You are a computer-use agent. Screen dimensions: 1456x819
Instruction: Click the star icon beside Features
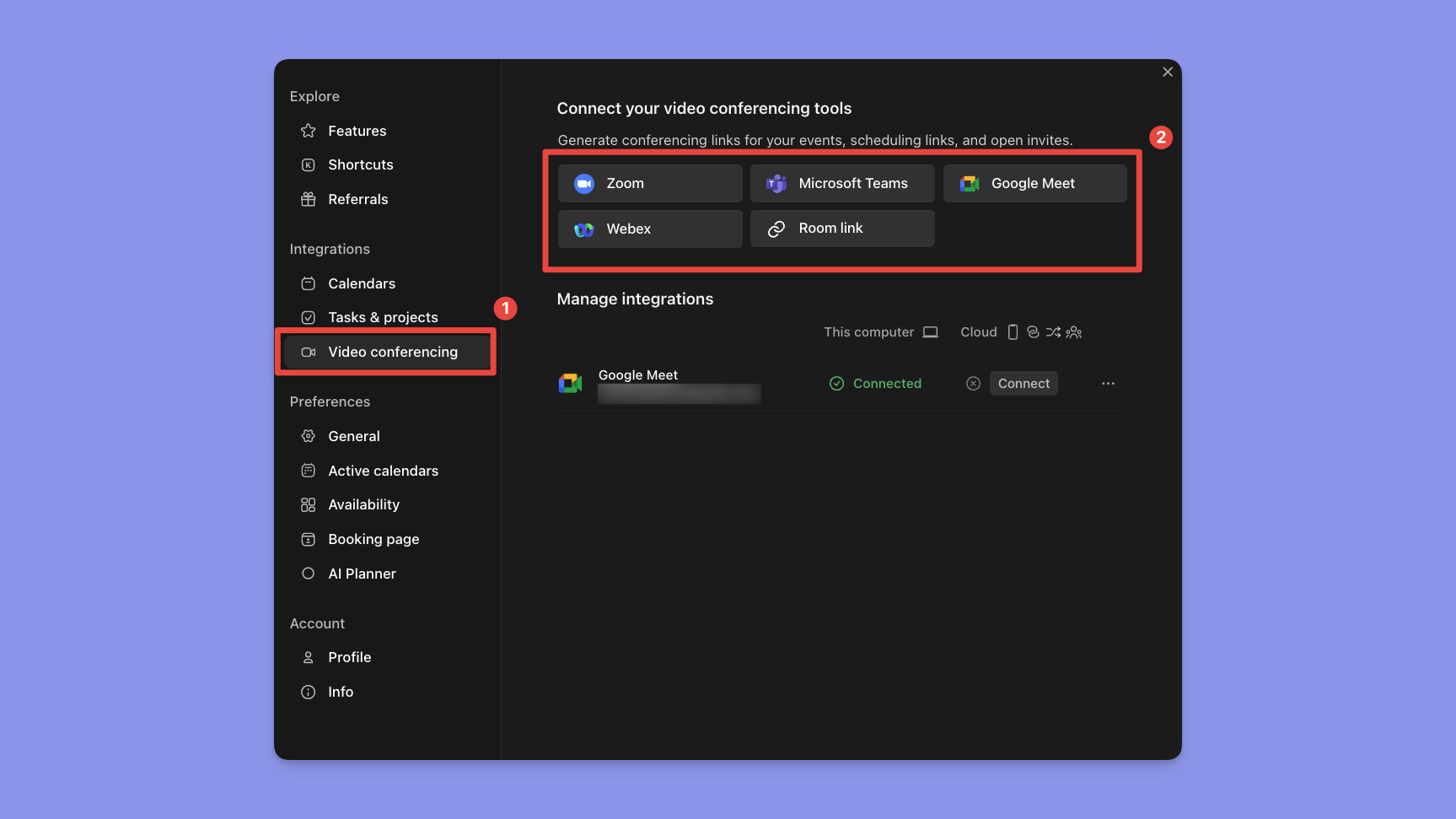click(309, 131)
